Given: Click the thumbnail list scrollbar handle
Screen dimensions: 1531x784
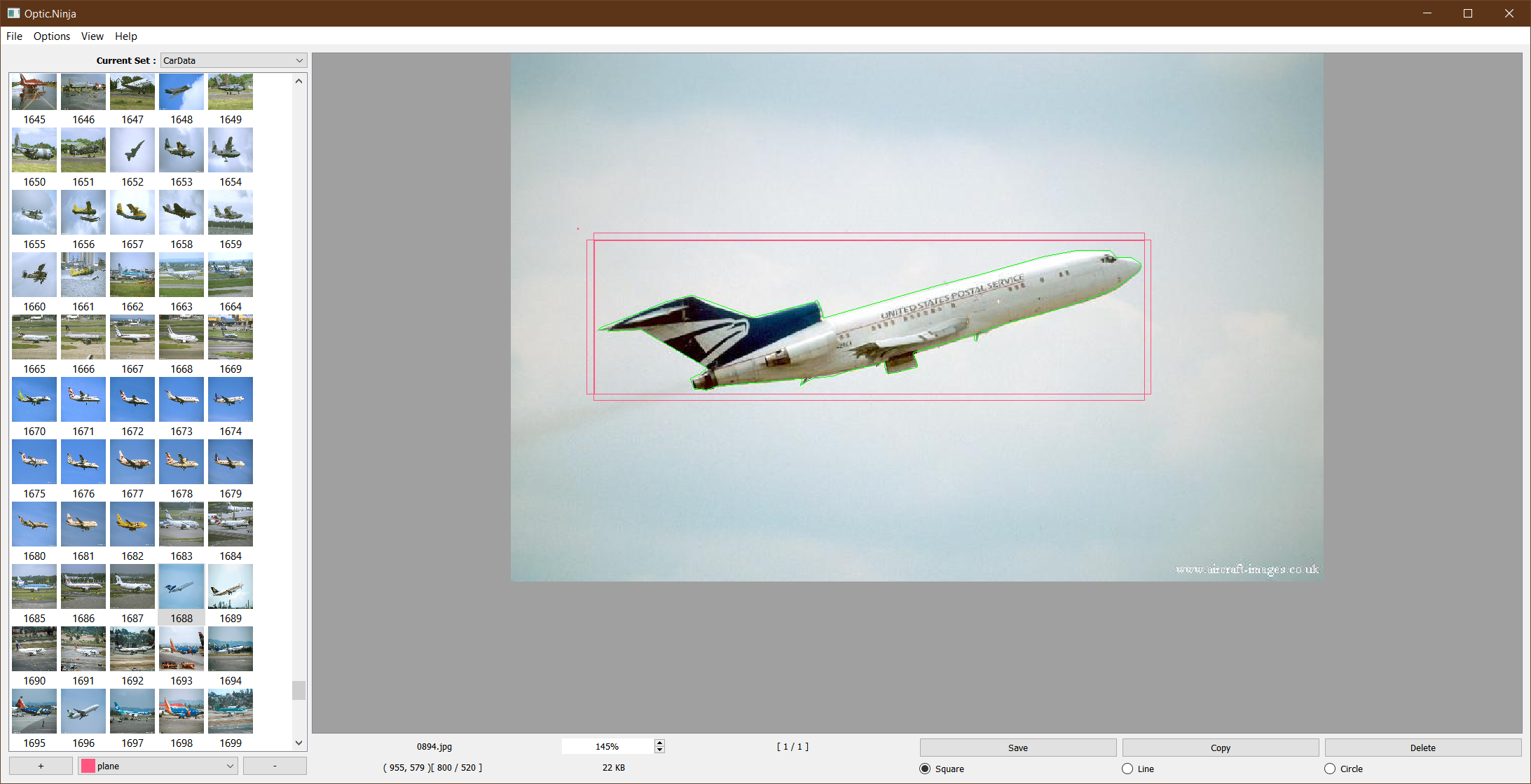Looking at the screenshot, I should [x=298, y=690].
